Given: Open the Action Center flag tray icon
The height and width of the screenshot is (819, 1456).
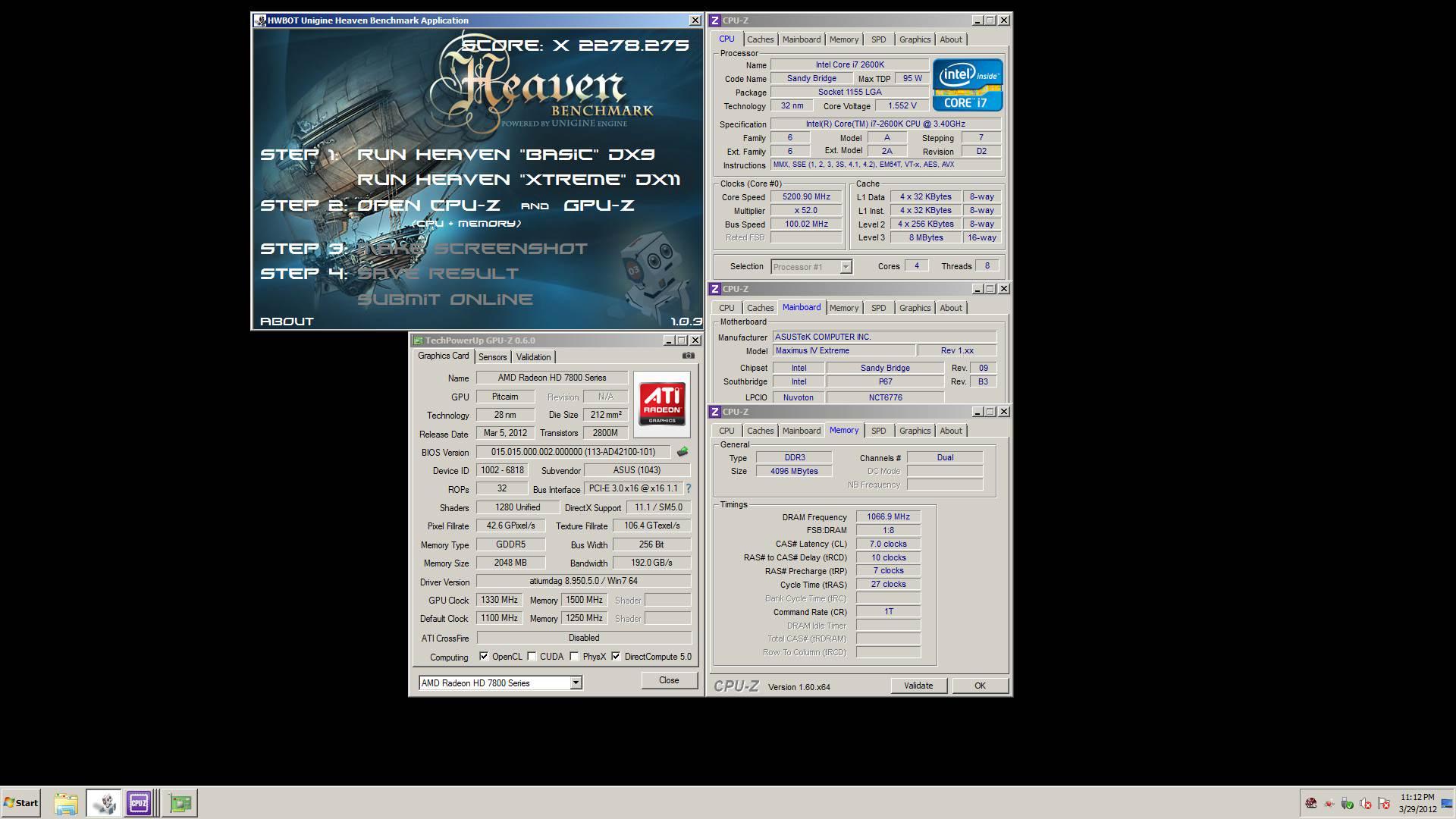Looking at the screenshot, I should [x=1384, y=804].
